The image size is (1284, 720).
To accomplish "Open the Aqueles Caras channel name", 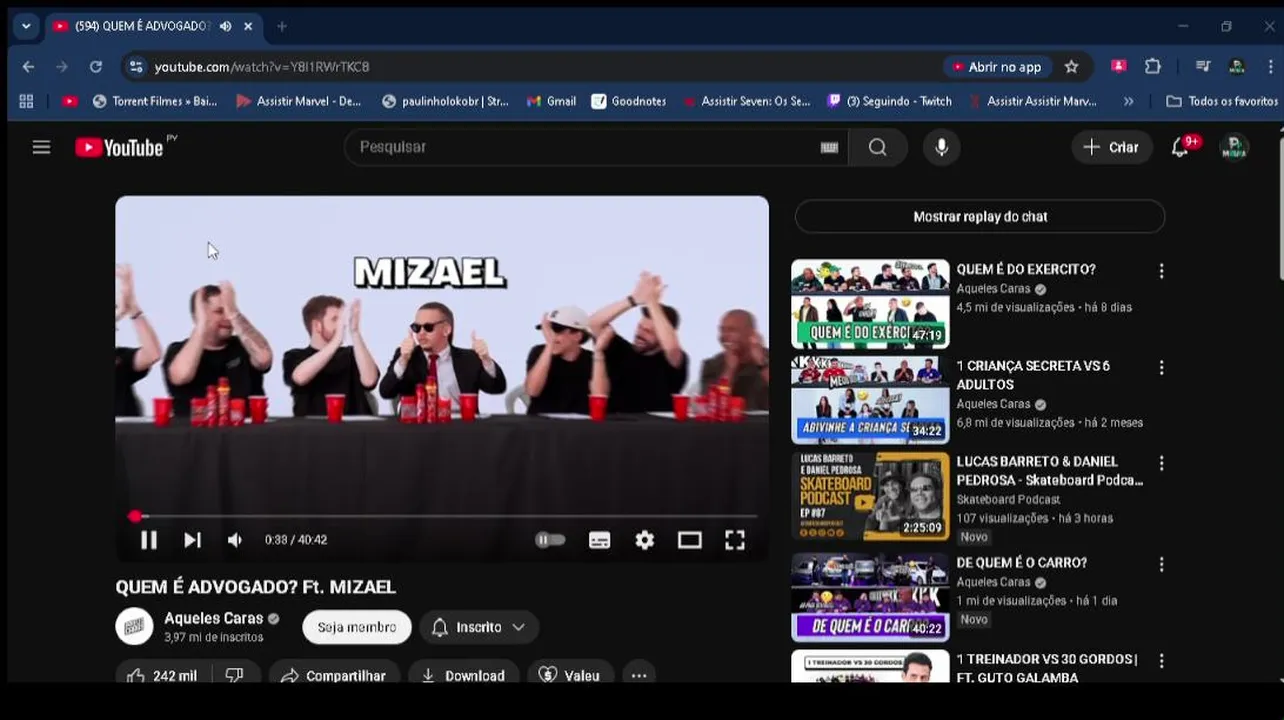I will click(213, 618).
